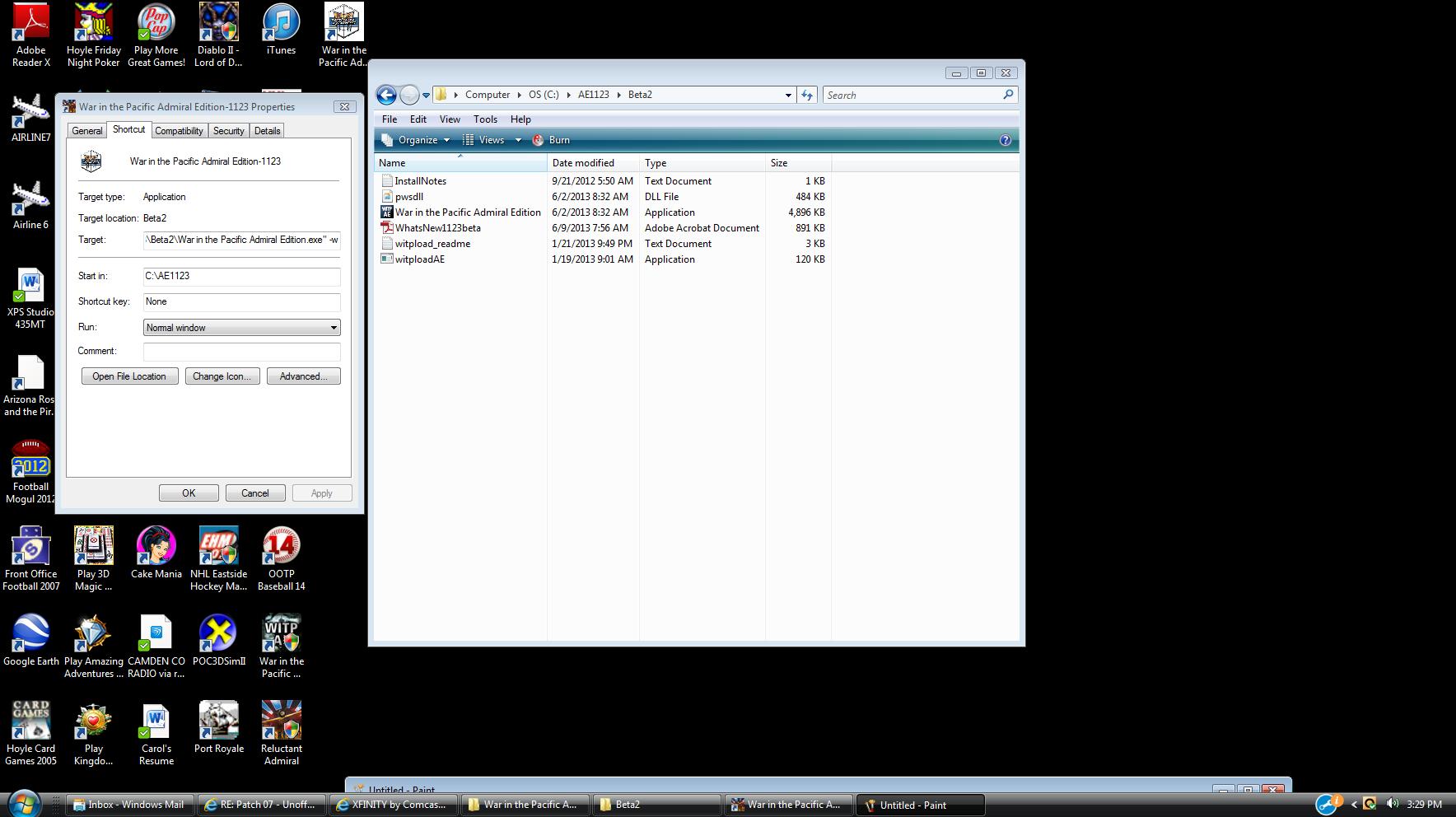Click OK in Properties dialog
This screenshot has width=1456, height=817.
(189, 493)
